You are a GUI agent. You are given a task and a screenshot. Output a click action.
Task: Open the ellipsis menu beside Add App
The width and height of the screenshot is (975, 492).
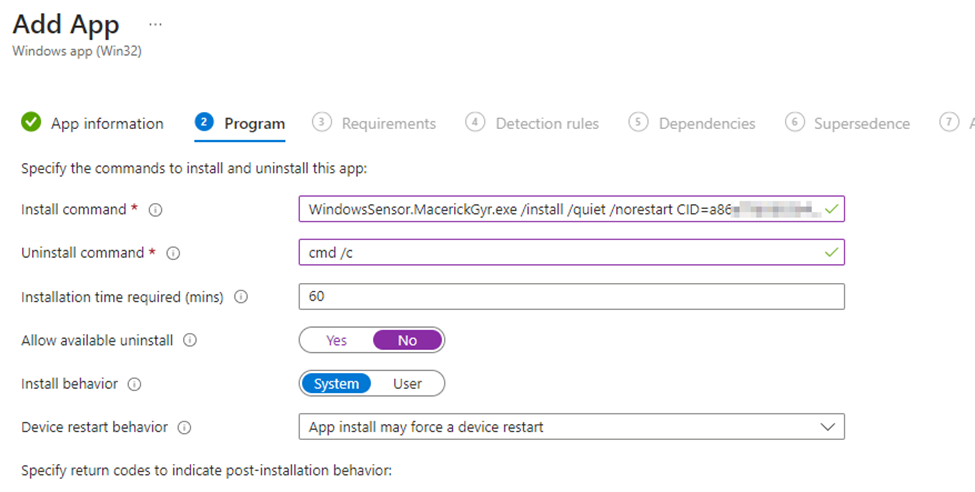tap(155, 24)
